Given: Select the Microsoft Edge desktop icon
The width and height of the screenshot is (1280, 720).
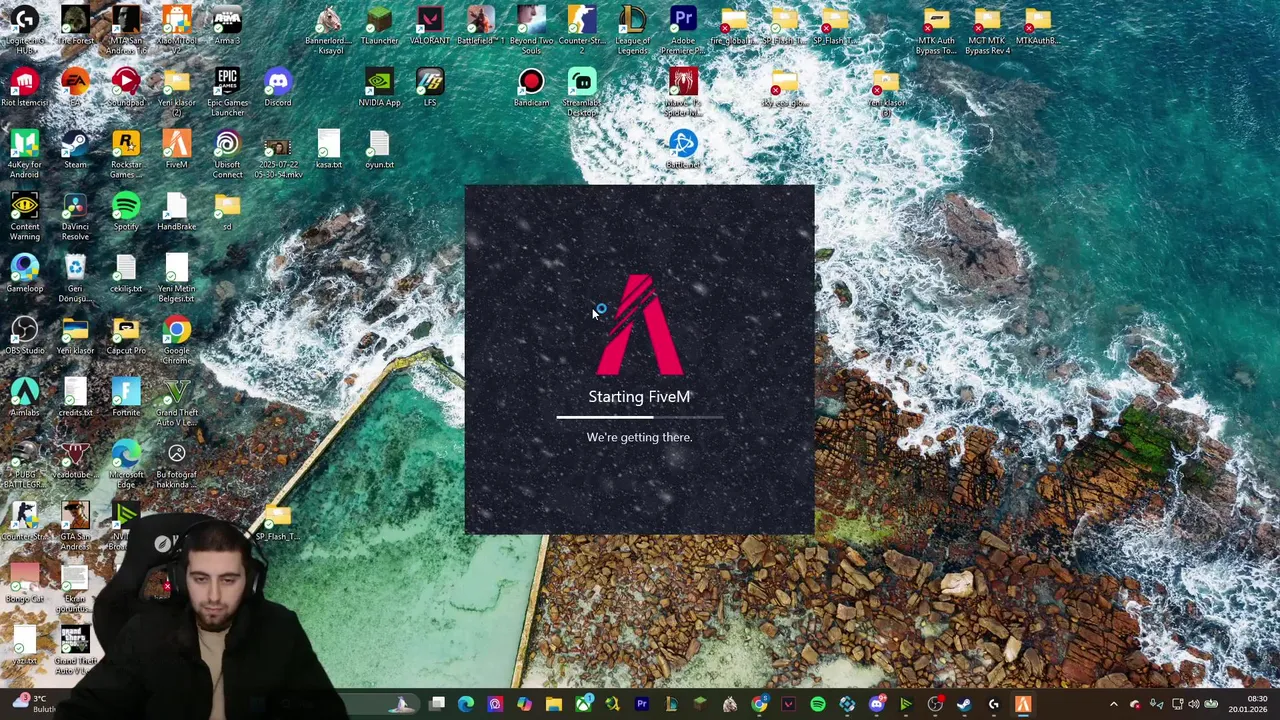Looking at the screenshot, I should [x=126, y=462].
